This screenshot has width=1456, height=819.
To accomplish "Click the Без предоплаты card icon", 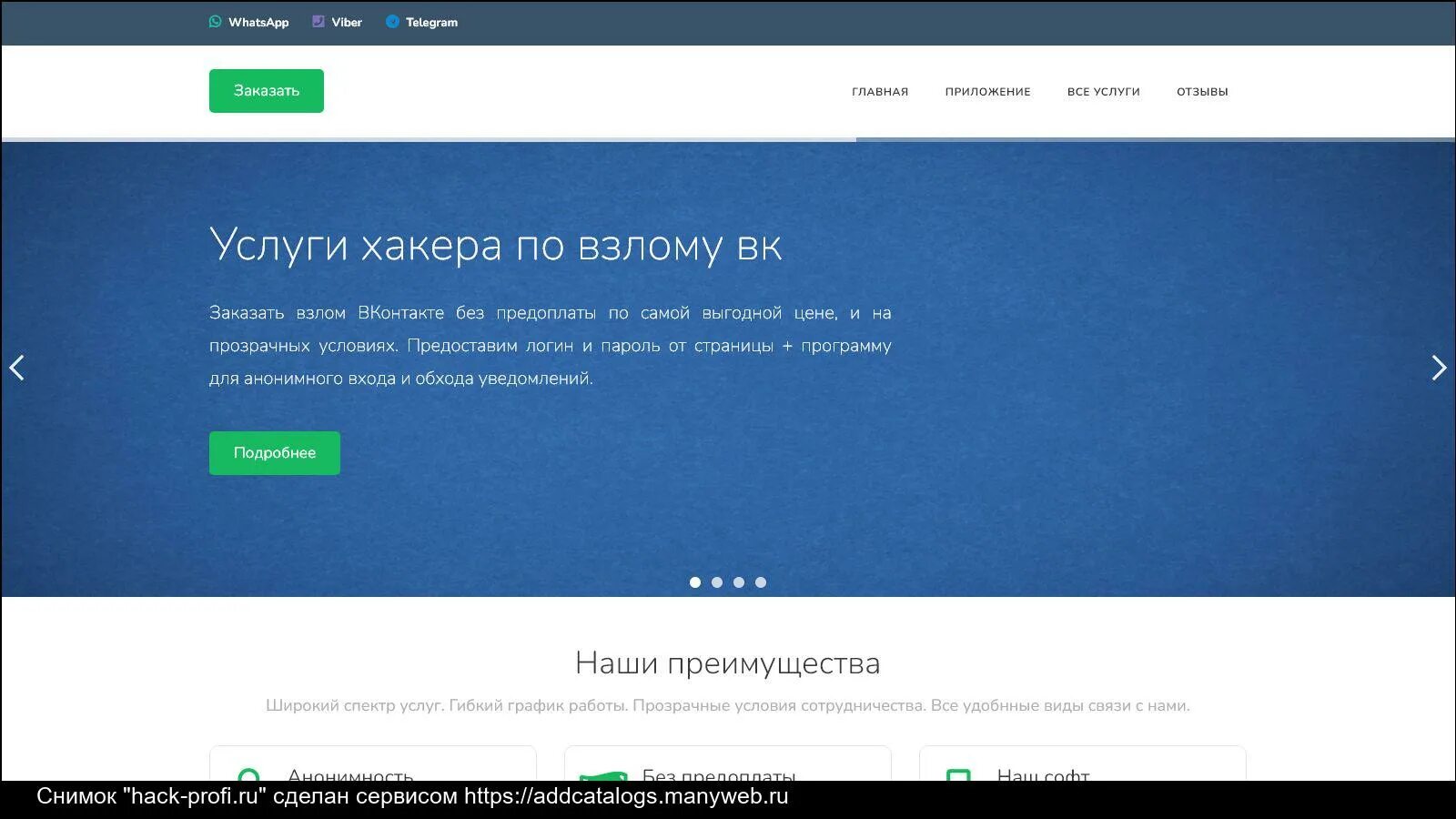I will [603, 775].
